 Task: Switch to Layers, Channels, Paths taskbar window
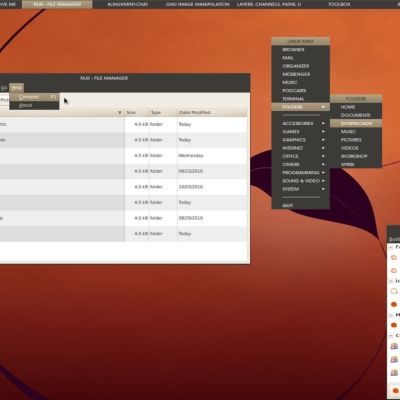[269, 4]
